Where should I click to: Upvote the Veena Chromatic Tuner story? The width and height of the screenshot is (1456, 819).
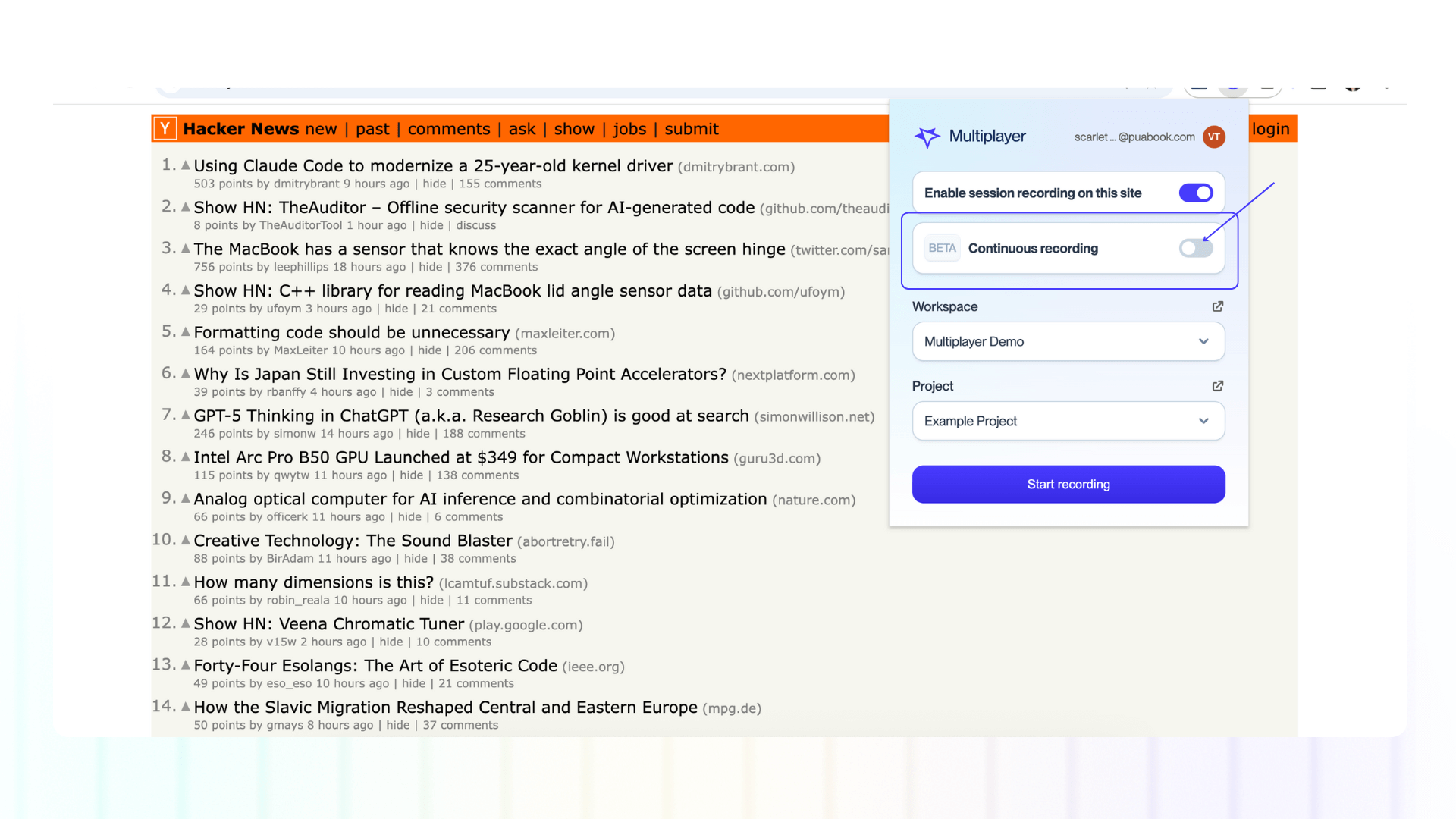(185, 623)
